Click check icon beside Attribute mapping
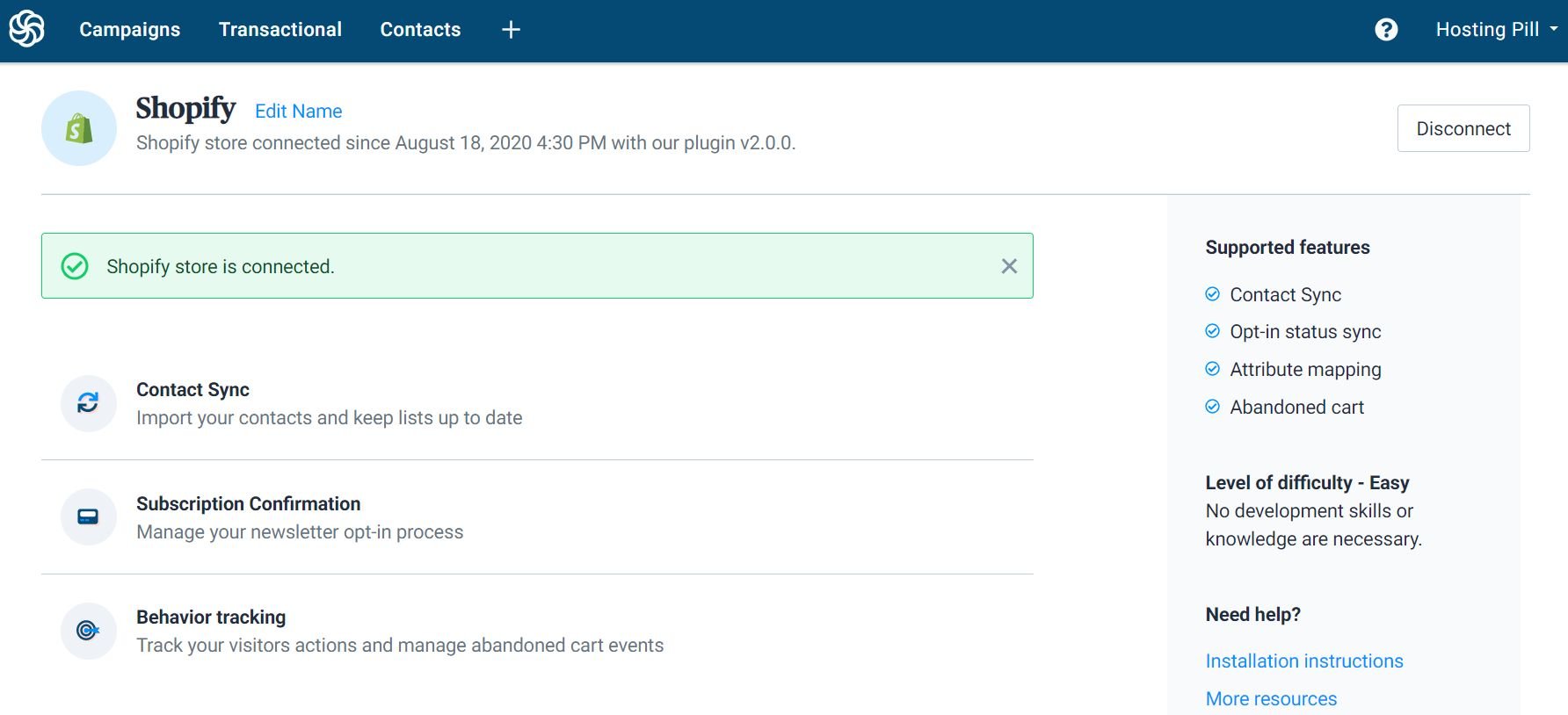The image size is (1568, 715). 1212,369
